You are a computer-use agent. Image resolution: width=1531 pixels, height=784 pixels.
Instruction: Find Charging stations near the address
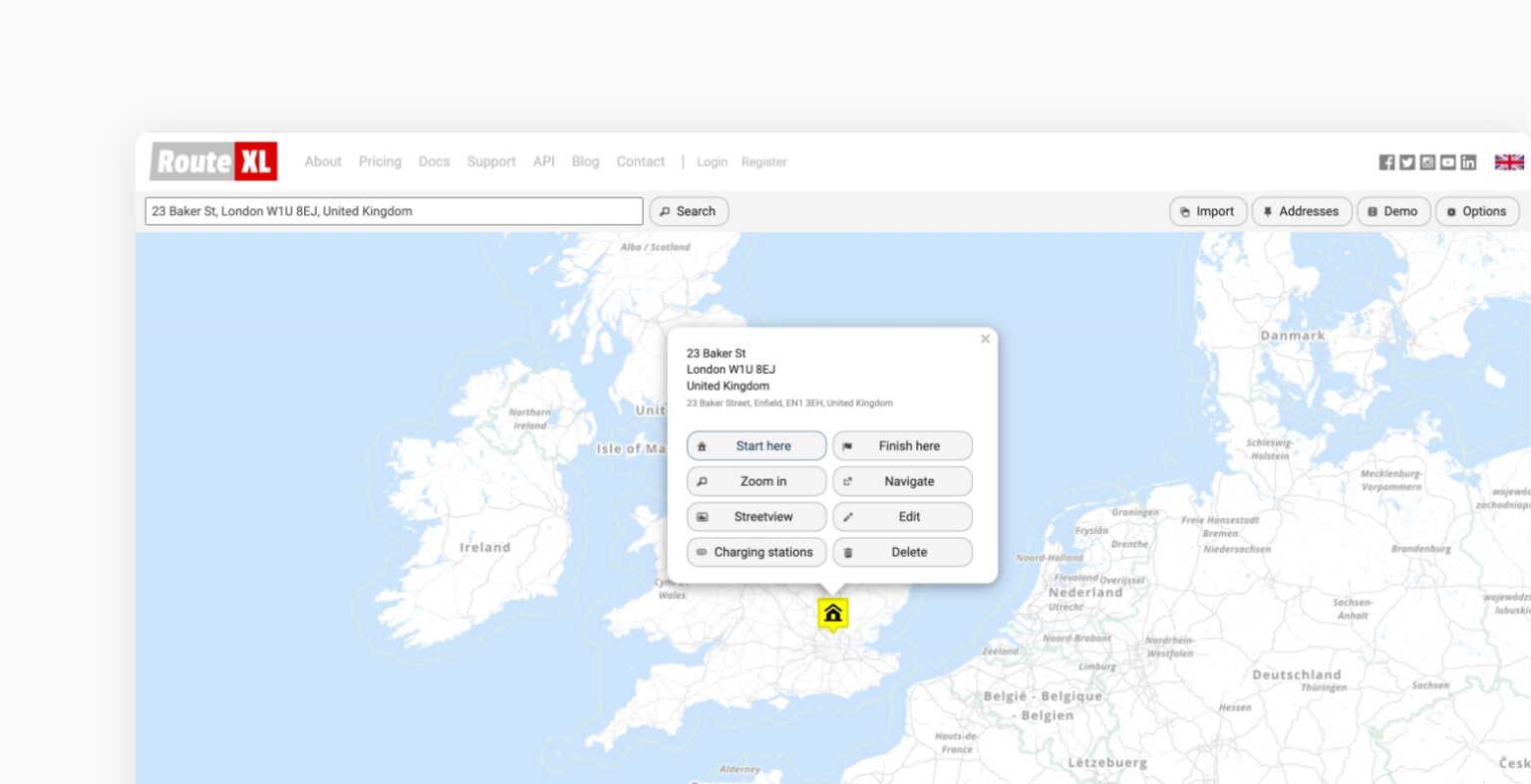(x=757, y=552)
